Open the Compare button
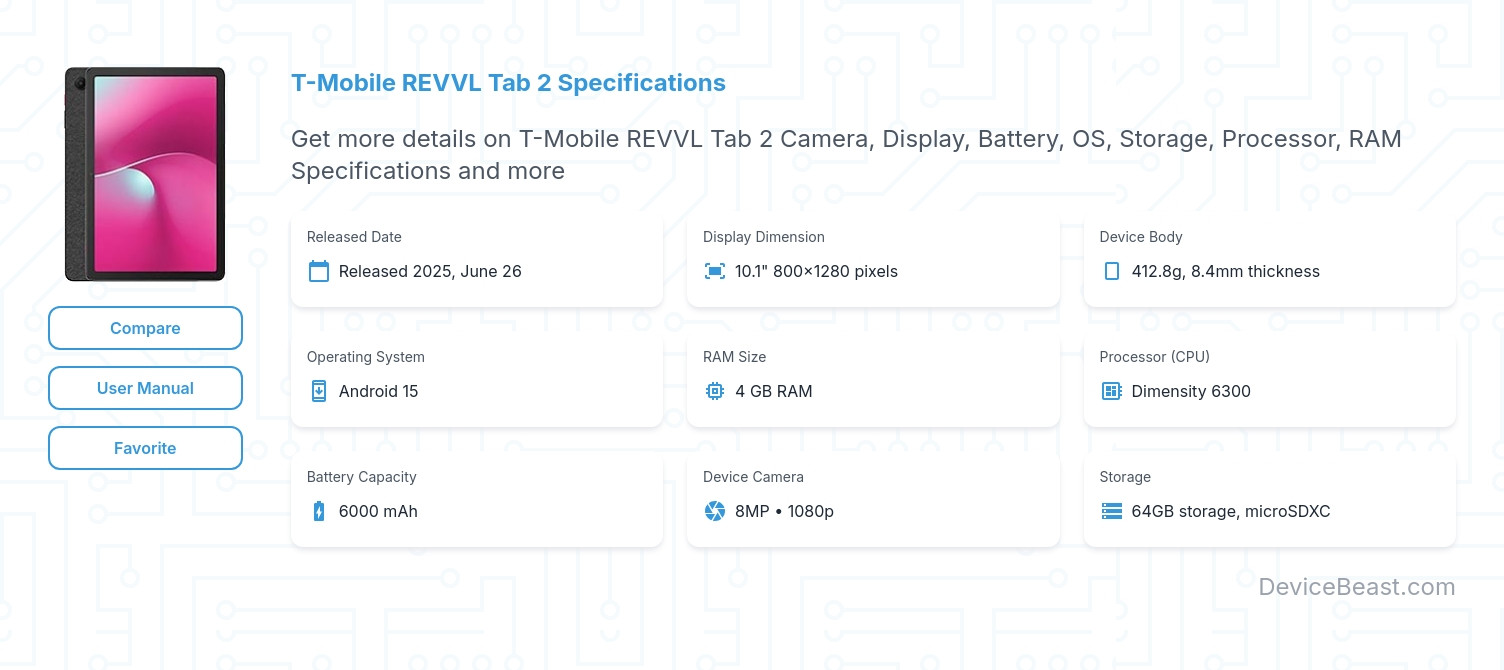1504x670 pixels. [x=145, y=328]
